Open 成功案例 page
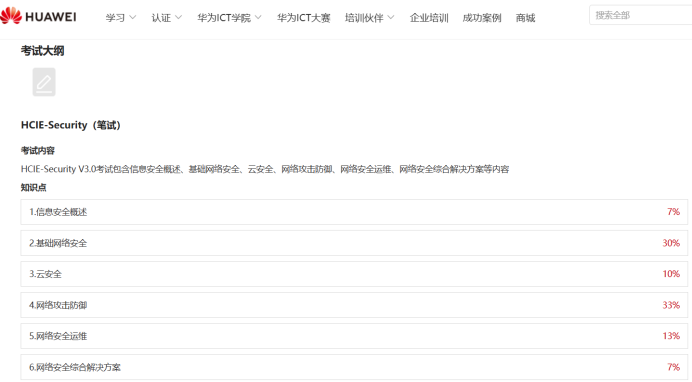The width and height of the screenshot is (692, 382). (482, 18)
